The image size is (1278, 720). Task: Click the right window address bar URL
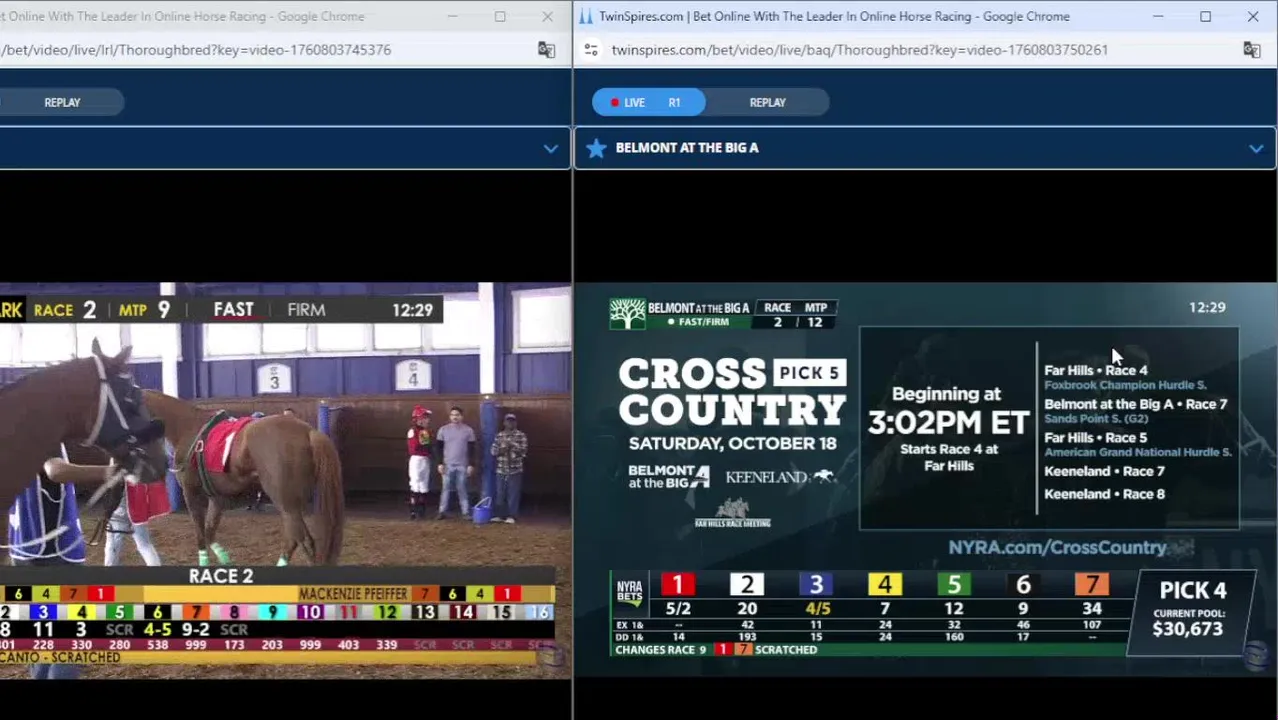[859, 49]
